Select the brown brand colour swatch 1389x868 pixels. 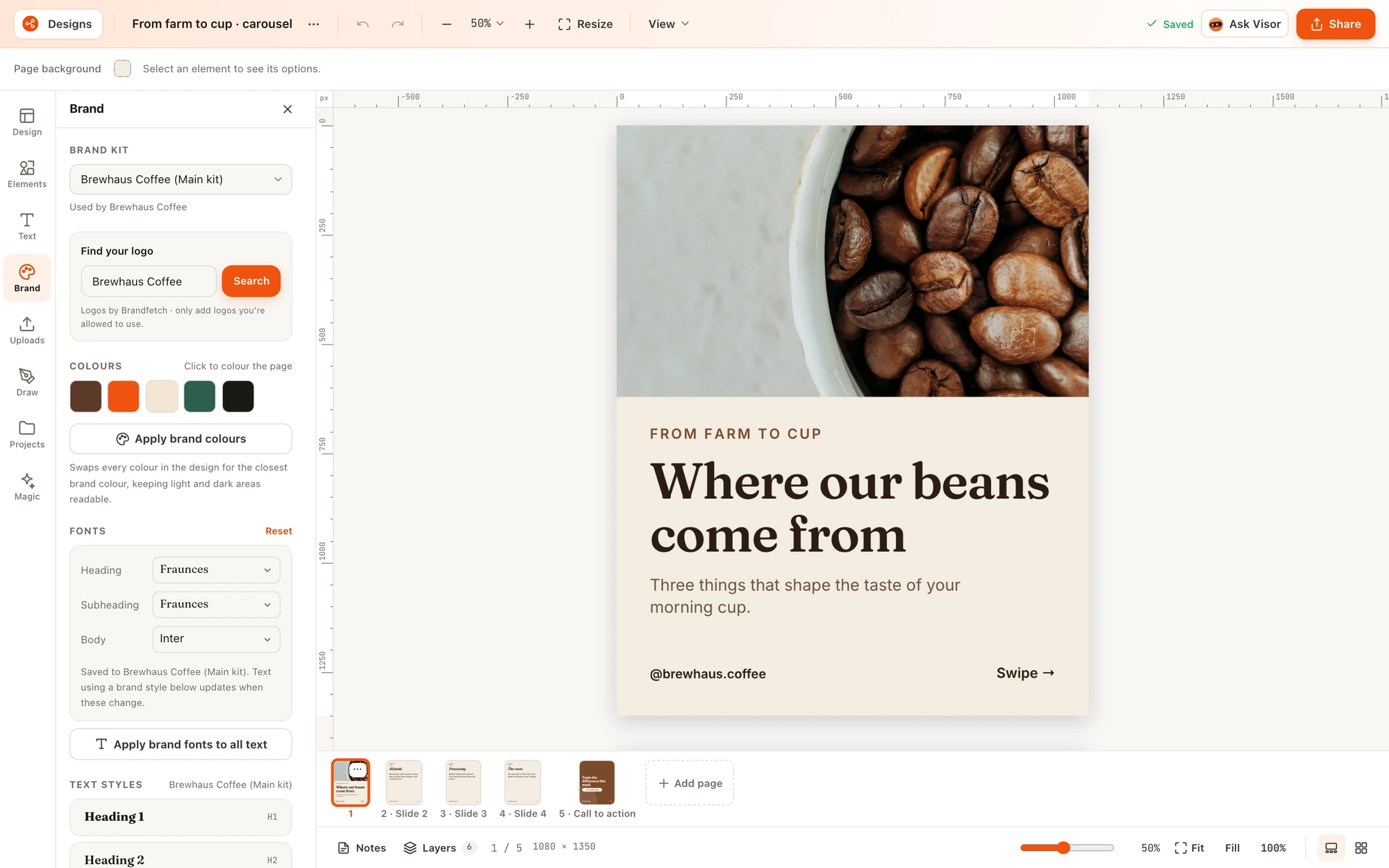pyautogui.click(x=85, y=397)
